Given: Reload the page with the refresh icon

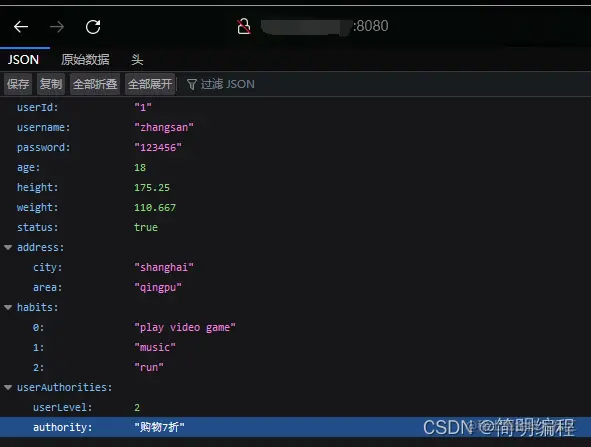Looking at the screenshot, I should tap(93, 27).
